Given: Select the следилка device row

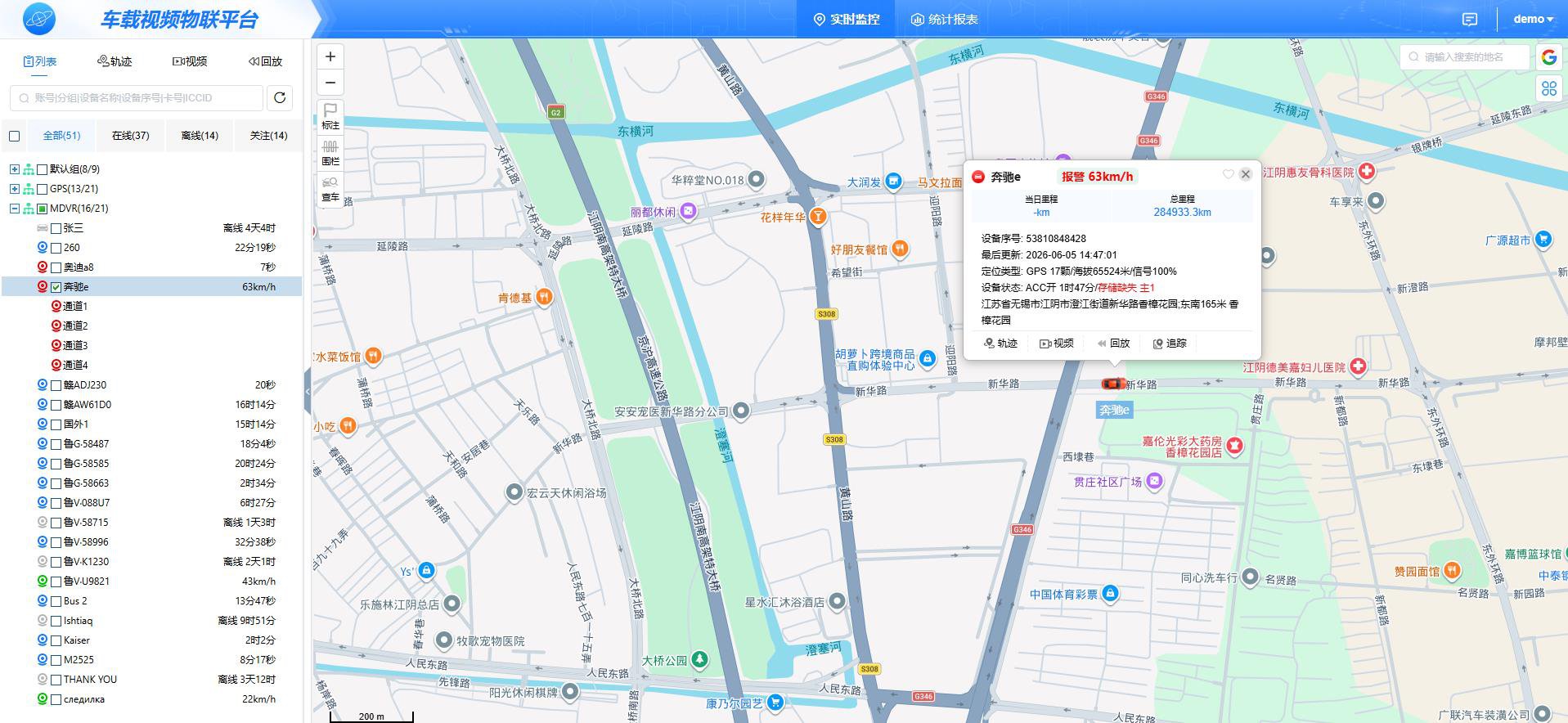Looking at the screenshot, I should pos(152,699).
